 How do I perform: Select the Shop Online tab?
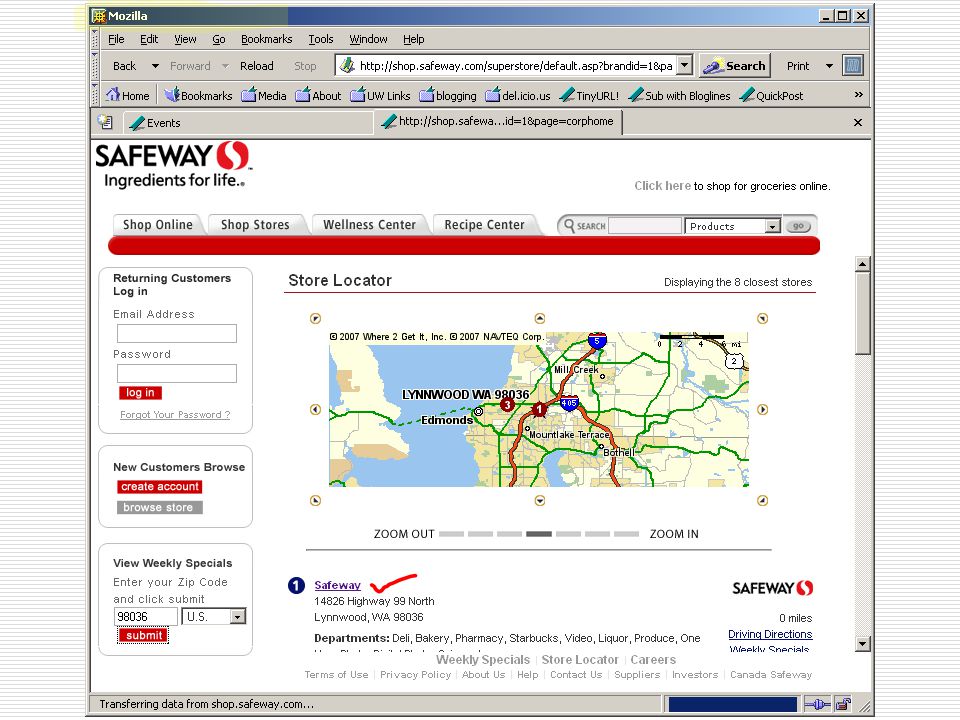coord(157,225)
